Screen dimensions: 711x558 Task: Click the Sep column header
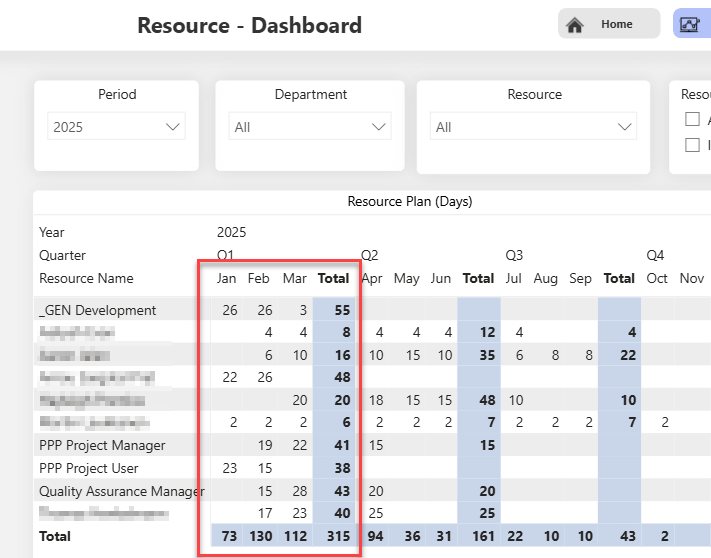tap(580, 278)
